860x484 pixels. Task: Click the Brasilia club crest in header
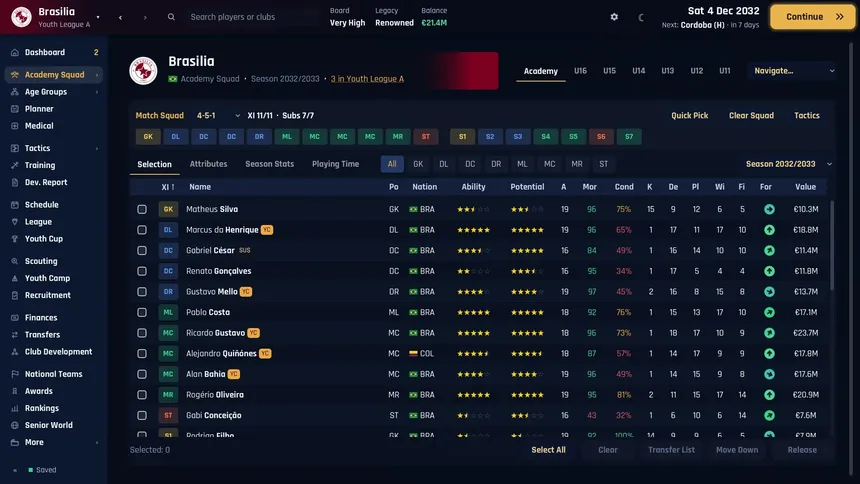point(143,71)
